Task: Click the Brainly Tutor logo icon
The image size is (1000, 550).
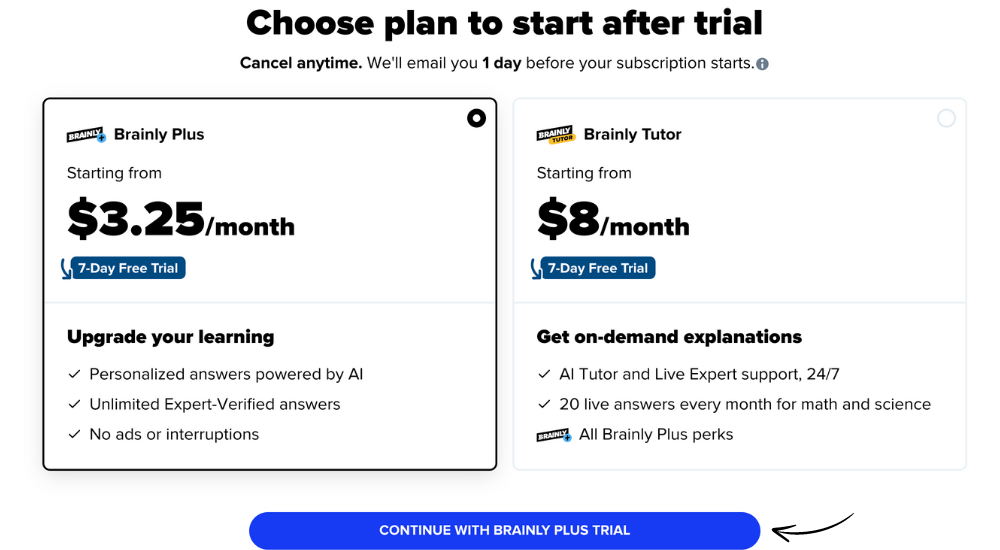Action: point(555,135)
